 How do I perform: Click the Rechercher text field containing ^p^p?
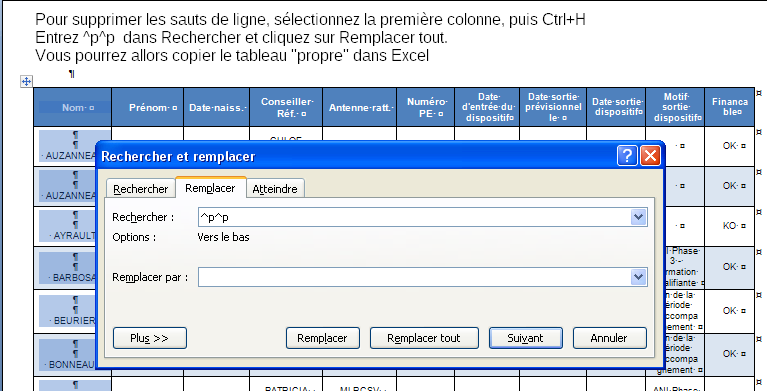point(414,217)
